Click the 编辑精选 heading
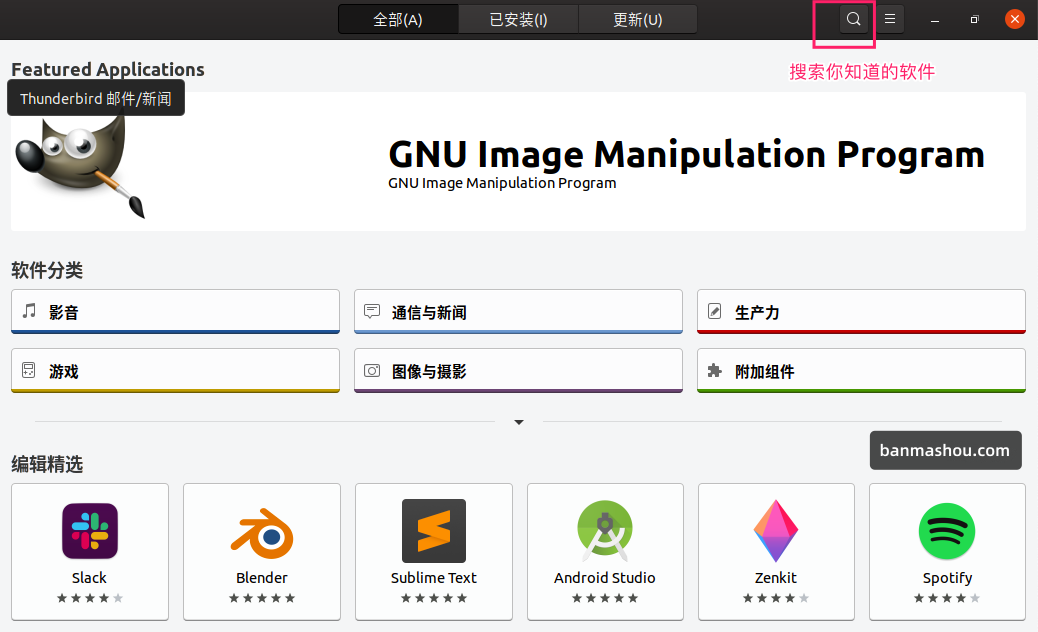 (x=47, y=465)
